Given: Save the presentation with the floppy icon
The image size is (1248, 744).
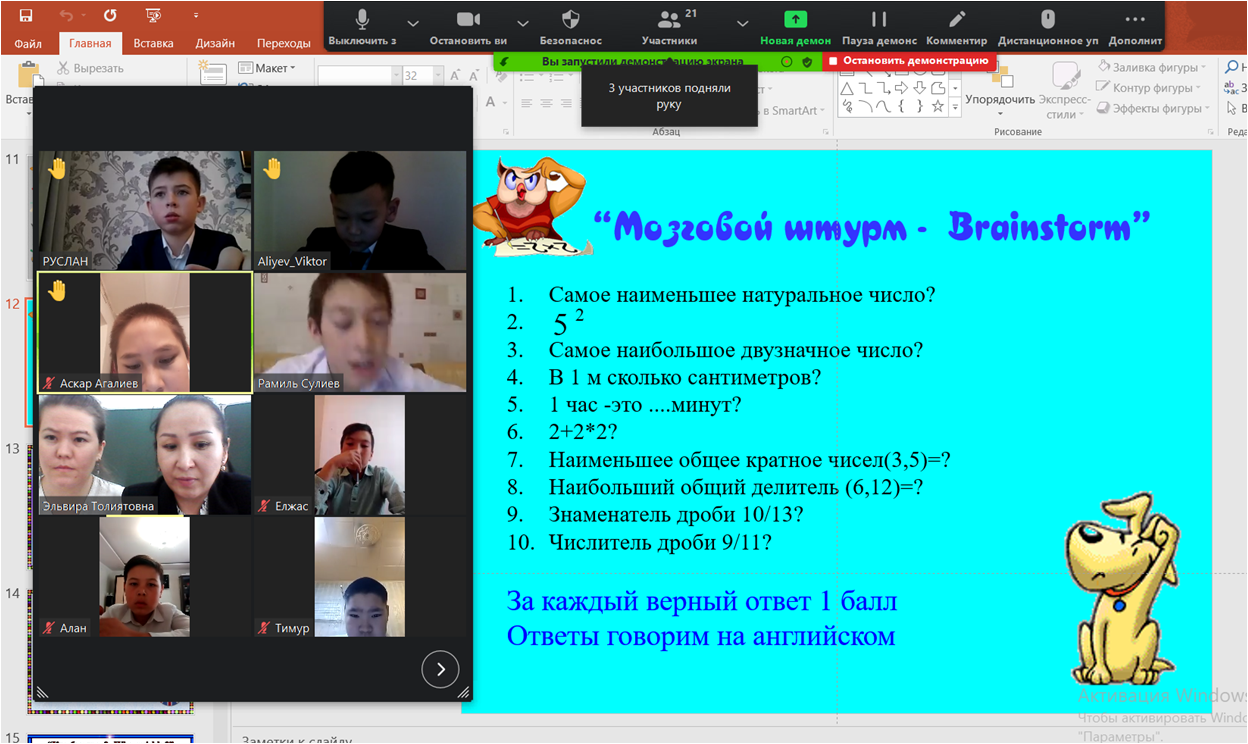Looking at the screenshot, I should [26, 15].
